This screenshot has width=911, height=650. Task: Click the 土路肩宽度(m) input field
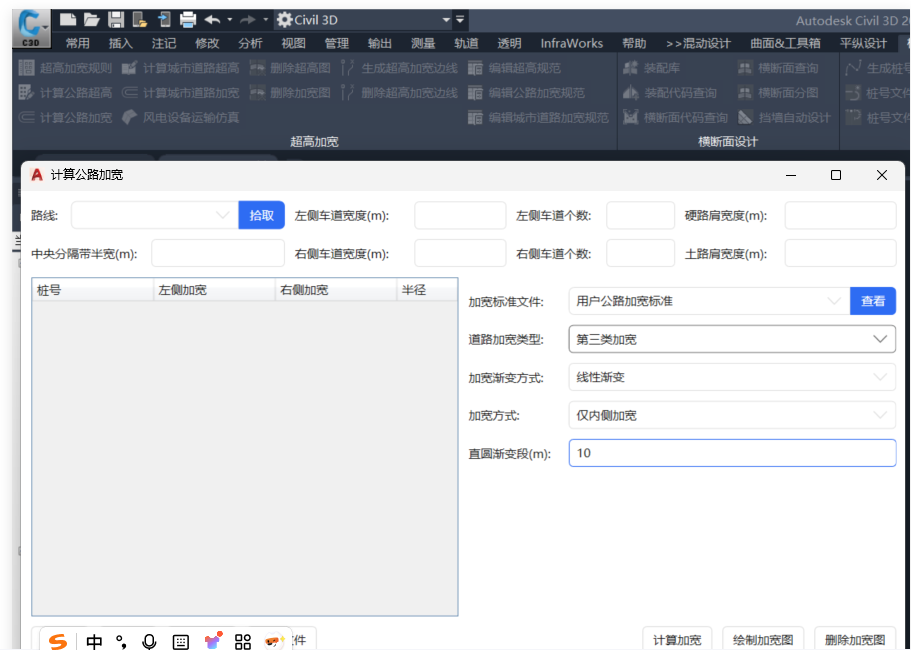840,253
